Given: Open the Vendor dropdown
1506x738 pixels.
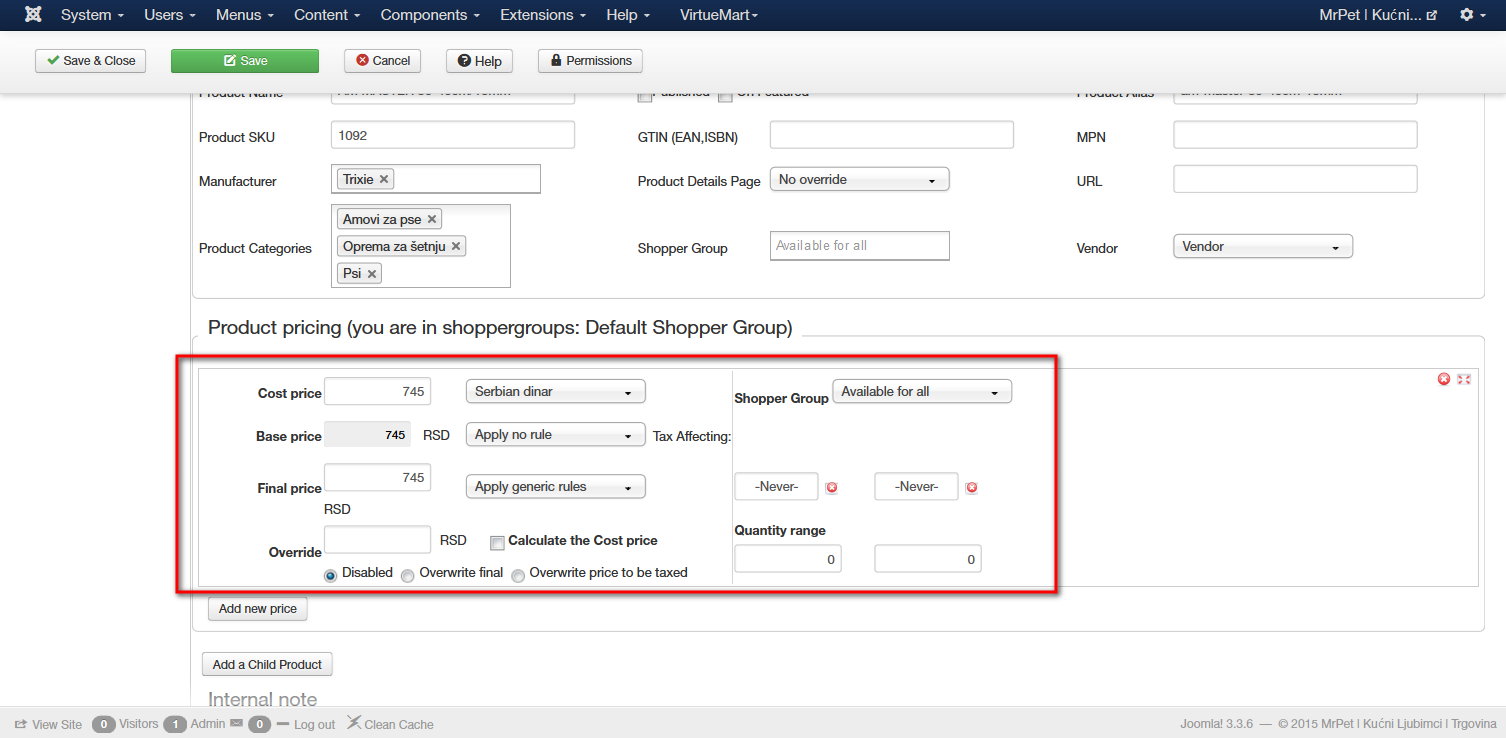Looking at the screenshot, I should click(x=1262, y=246).
